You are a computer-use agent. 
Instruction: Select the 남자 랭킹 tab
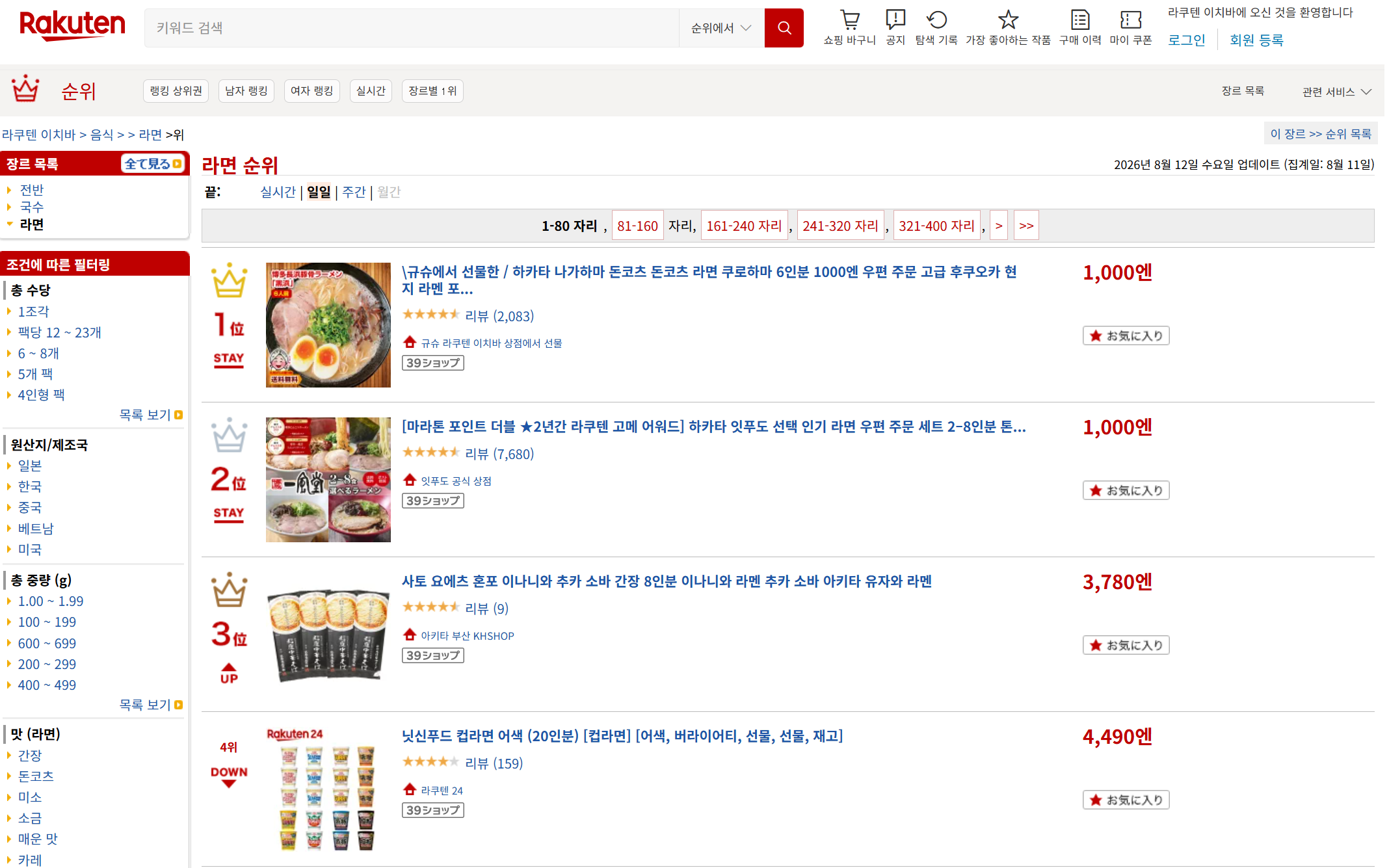(x=246, y=91)
